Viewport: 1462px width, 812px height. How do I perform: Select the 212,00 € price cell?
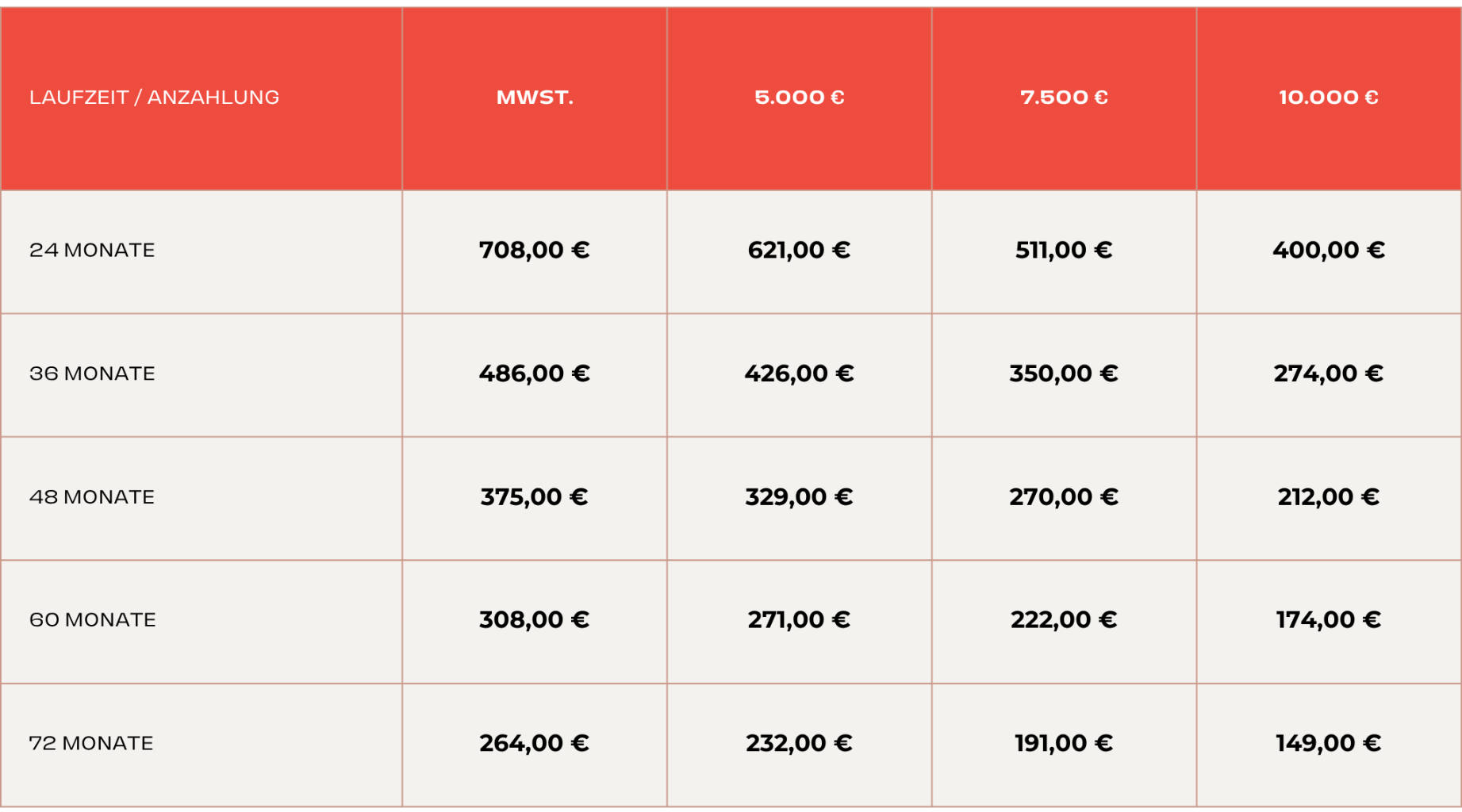click(1329, 497)
